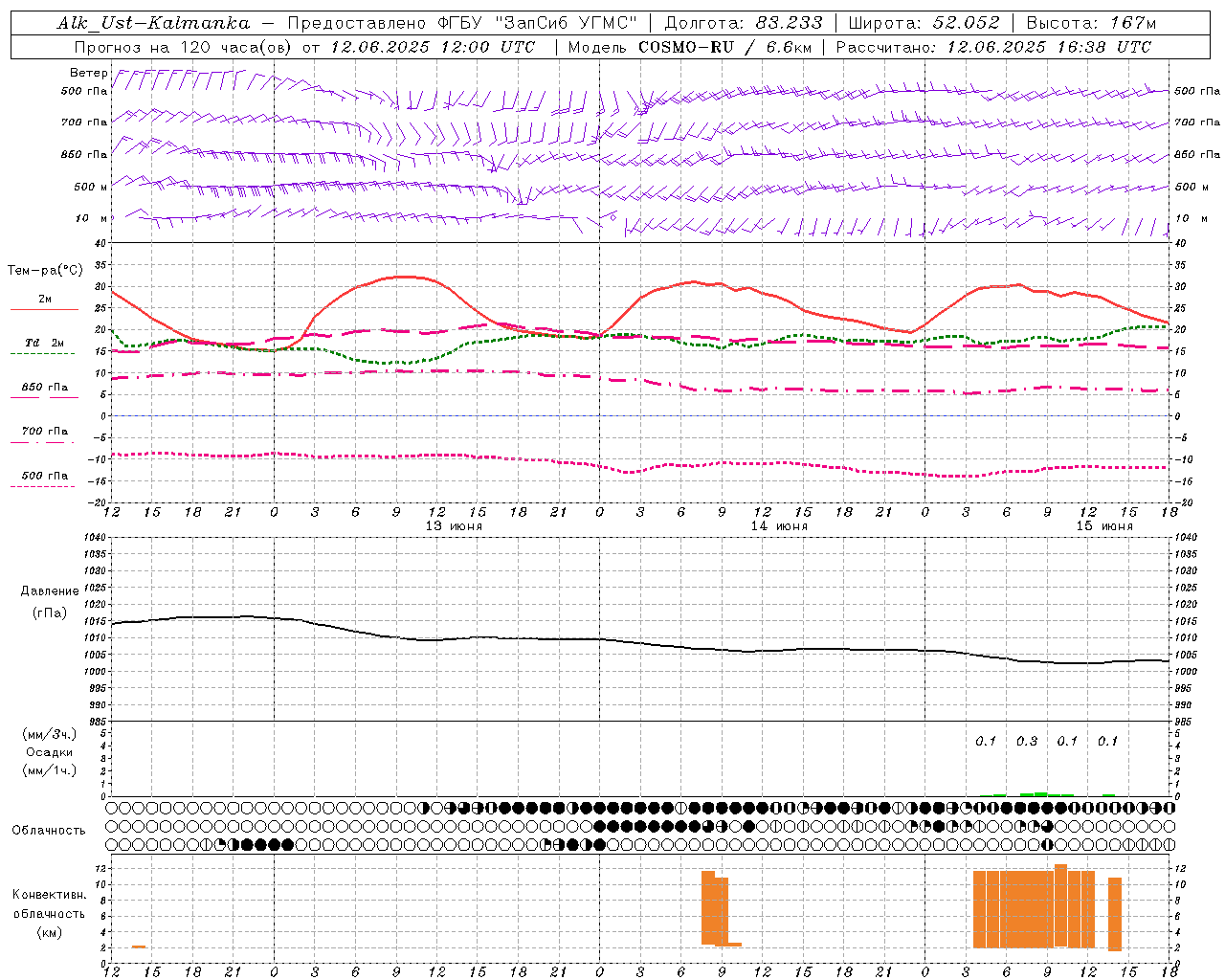Click the Ветер panel label
Screen dimensions: 1225x980
click(x=88, y=73)
